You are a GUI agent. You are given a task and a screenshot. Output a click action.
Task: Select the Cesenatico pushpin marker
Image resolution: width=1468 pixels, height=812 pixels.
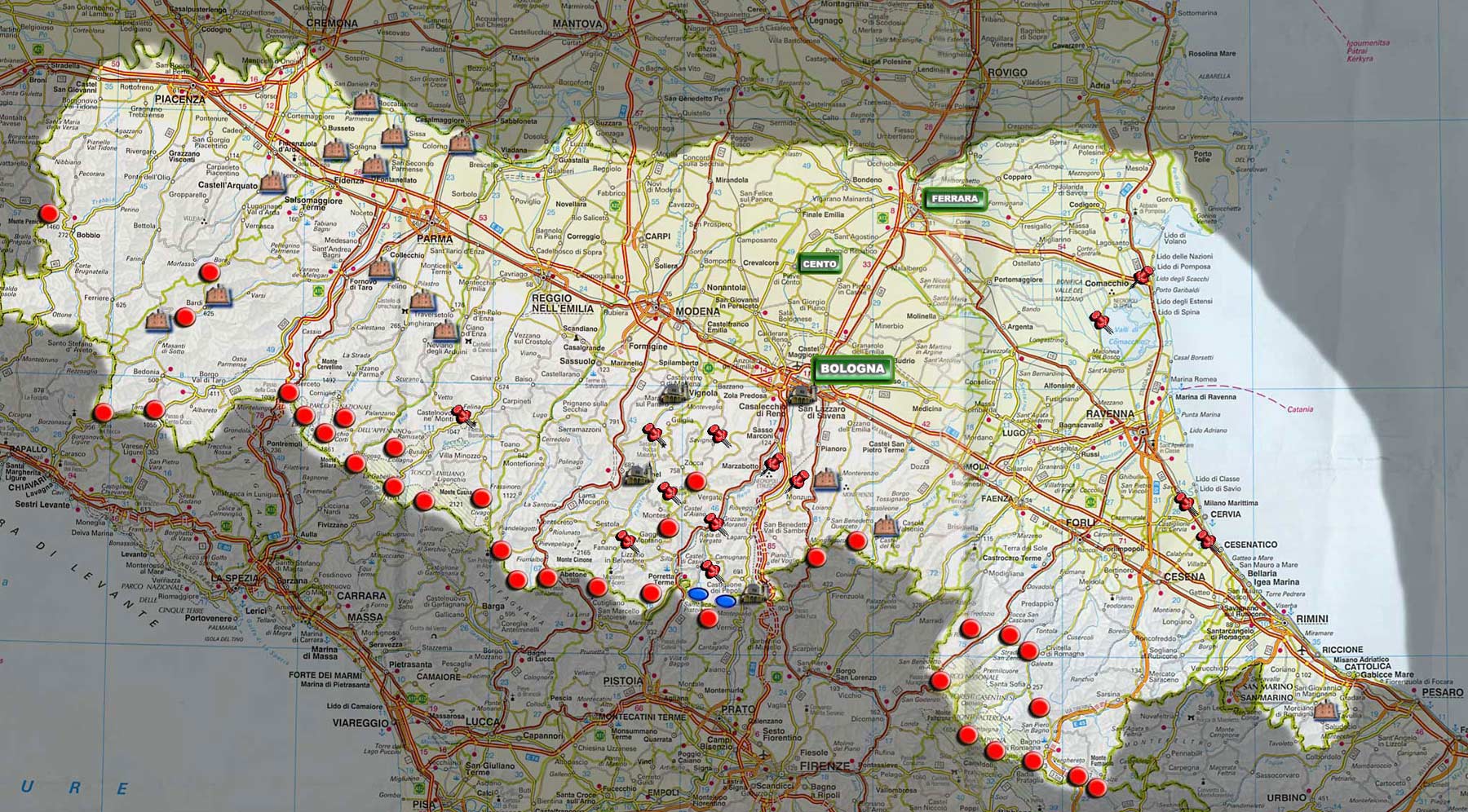(x=1205, y=539)
